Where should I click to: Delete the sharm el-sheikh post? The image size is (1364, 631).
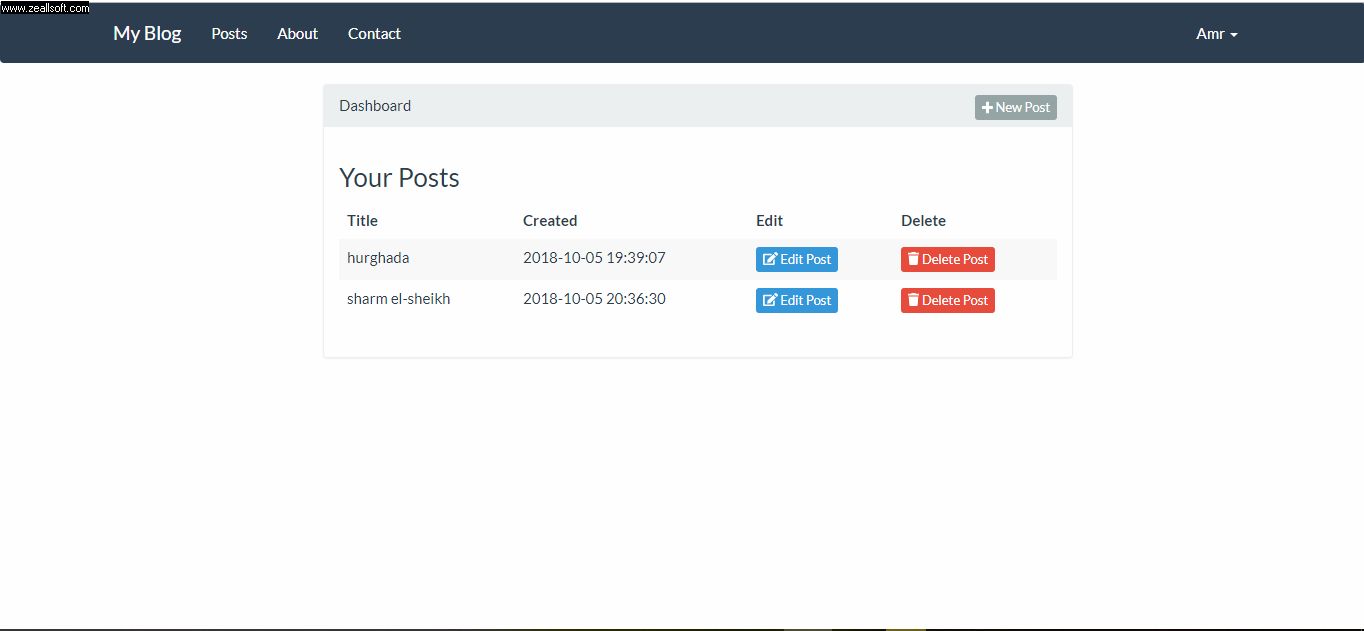point(948,300)
